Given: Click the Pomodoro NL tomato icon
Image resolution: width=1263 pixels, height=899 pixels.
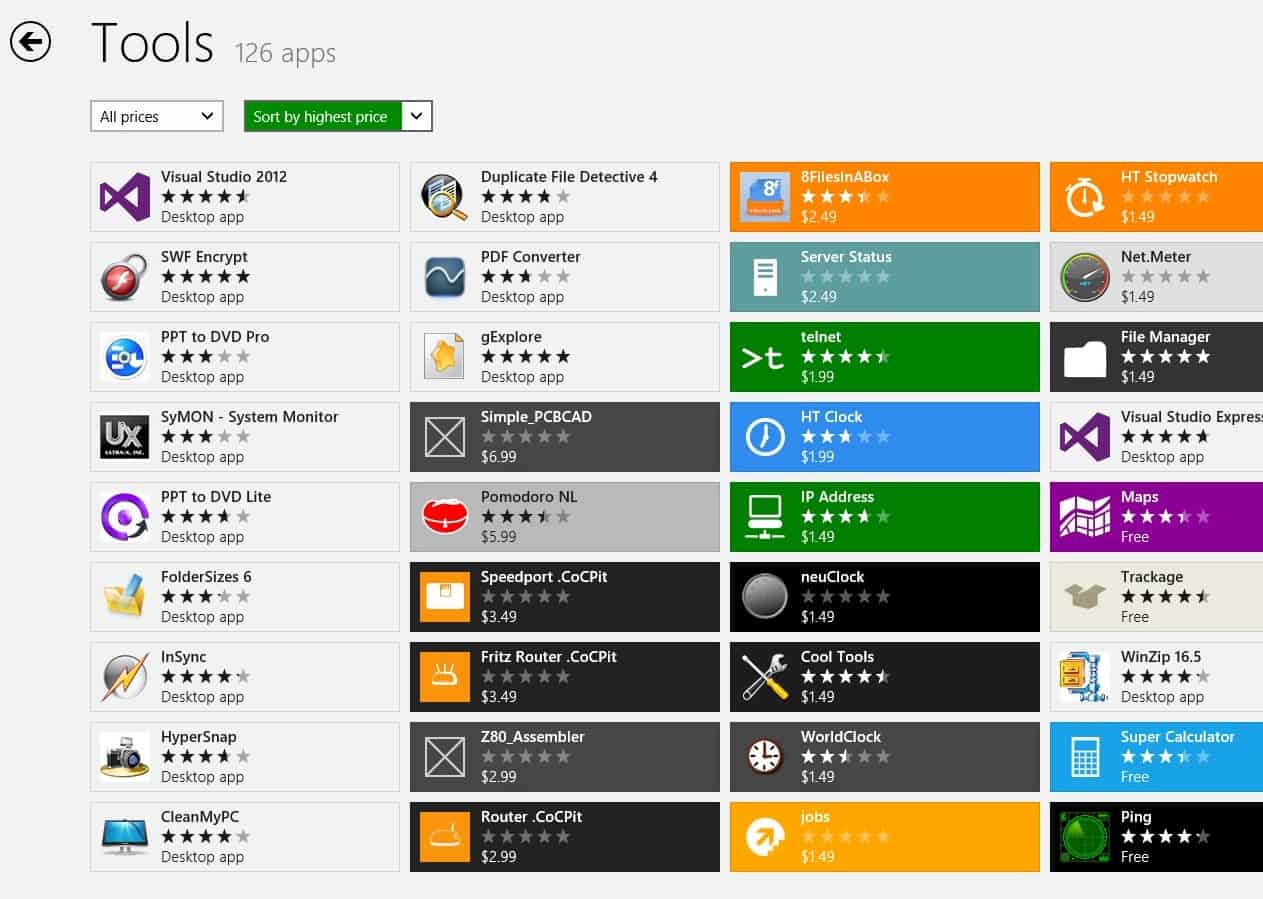Looking at the screenshot, I should tap(445, 517).
